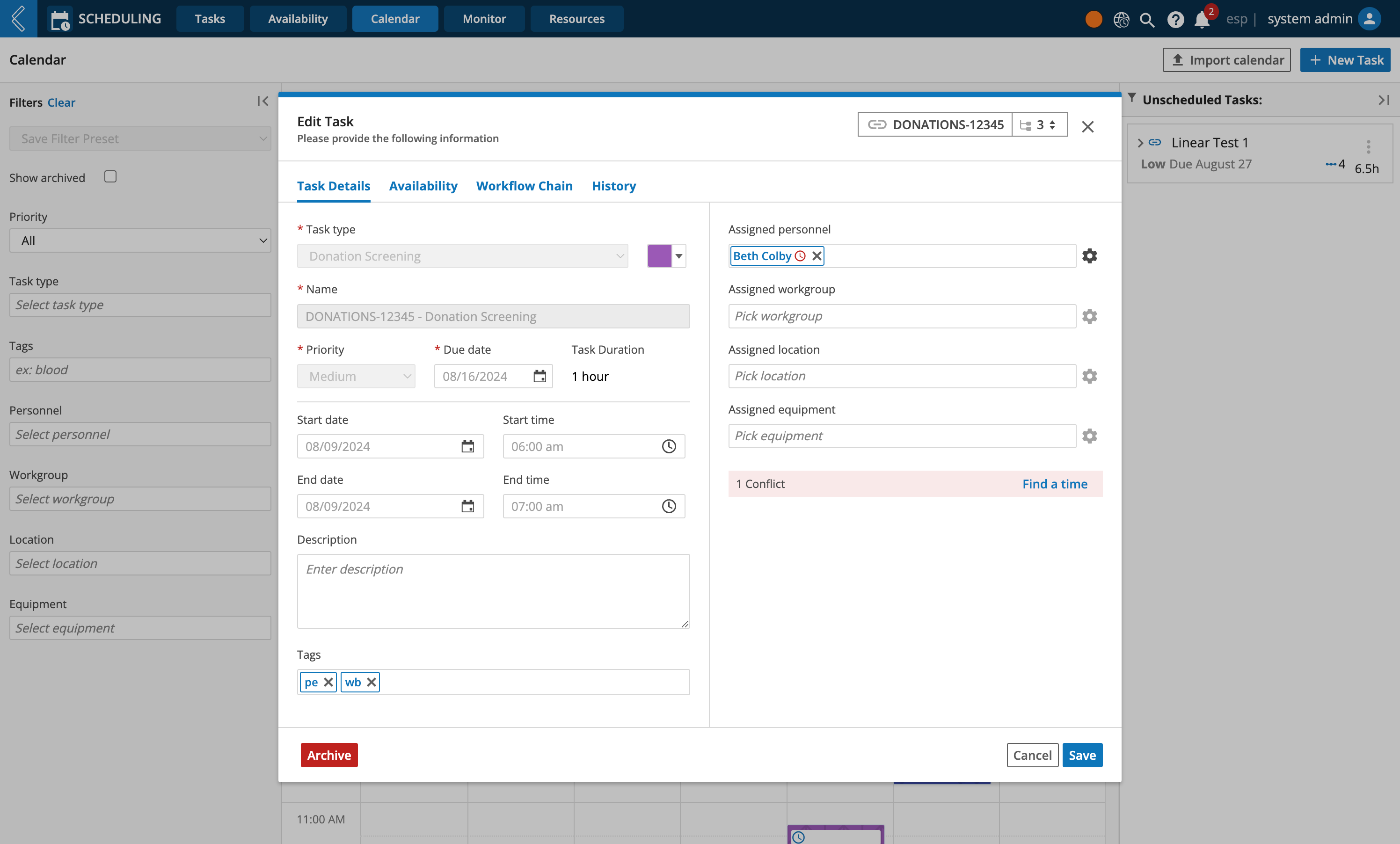Viewport: 1400px width, 844px height.
Task: Remove the 'pe' tag by clicking its X
Action: coord(328,682)
